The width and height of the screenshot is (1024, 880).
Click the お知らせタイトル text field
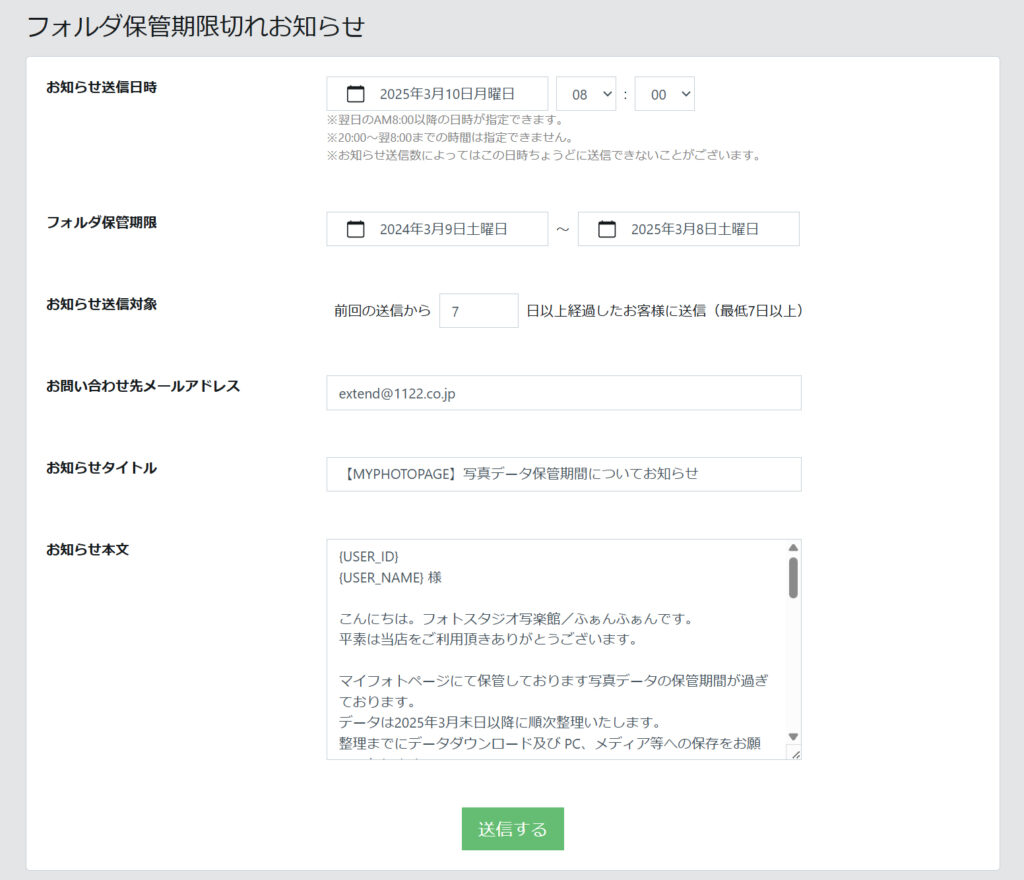click(x=563, y=474)
